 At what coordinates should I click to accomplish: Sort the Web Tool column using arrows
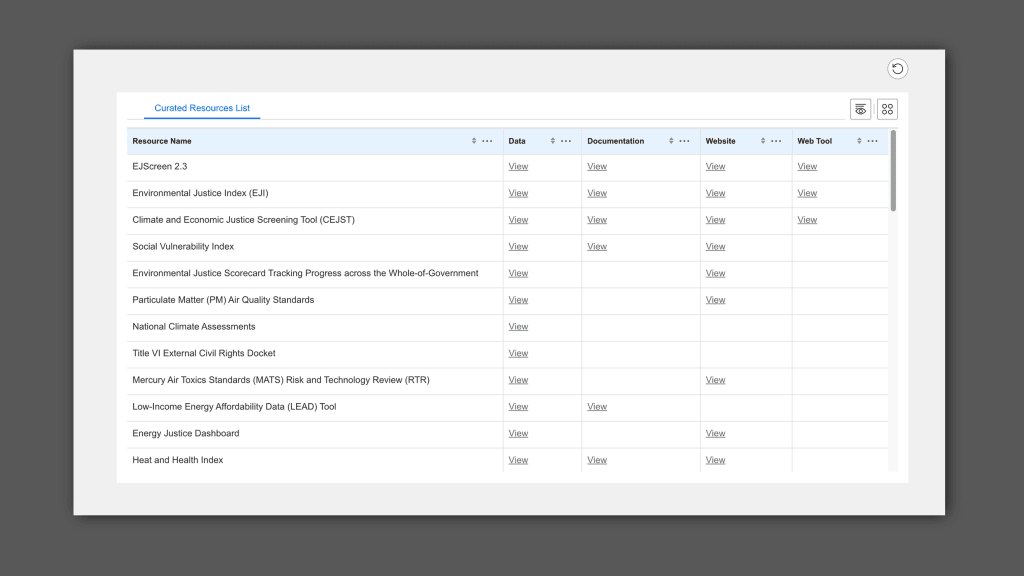[x=859, y=141]
